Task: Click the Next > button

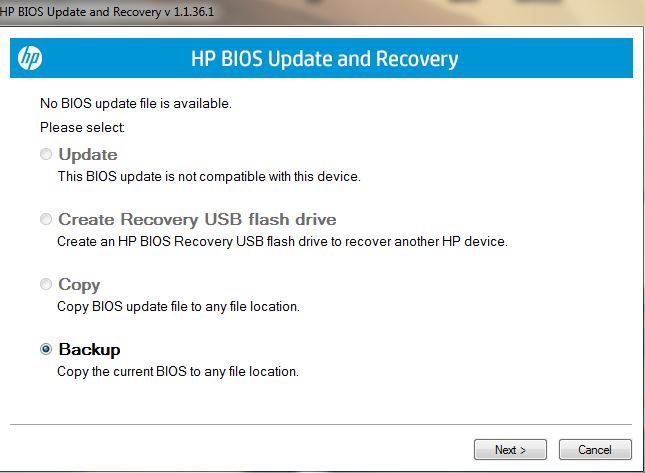Action: click(x=510, y=450)
